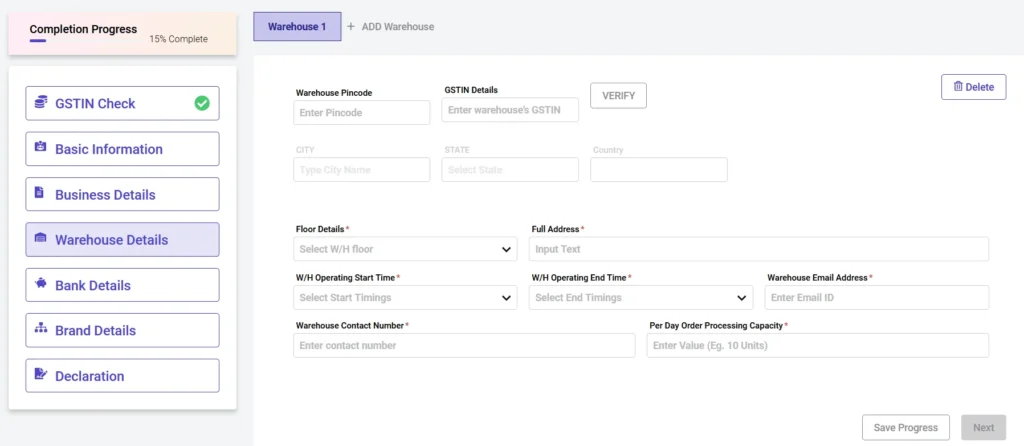Click the Bank Details piggy bank icon
This screenshot has height=446, width=1024.
tap(41, 284)
